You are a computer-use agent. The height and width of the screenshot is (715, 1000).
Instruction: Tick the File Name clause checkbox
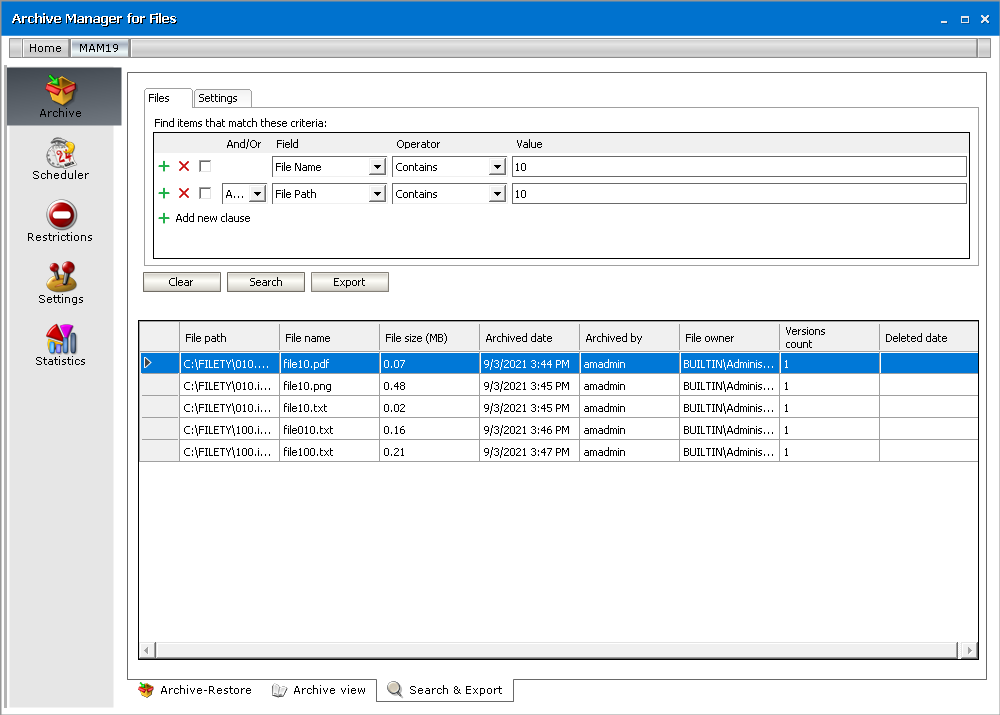pyautogui.click(x=205, y=167)
